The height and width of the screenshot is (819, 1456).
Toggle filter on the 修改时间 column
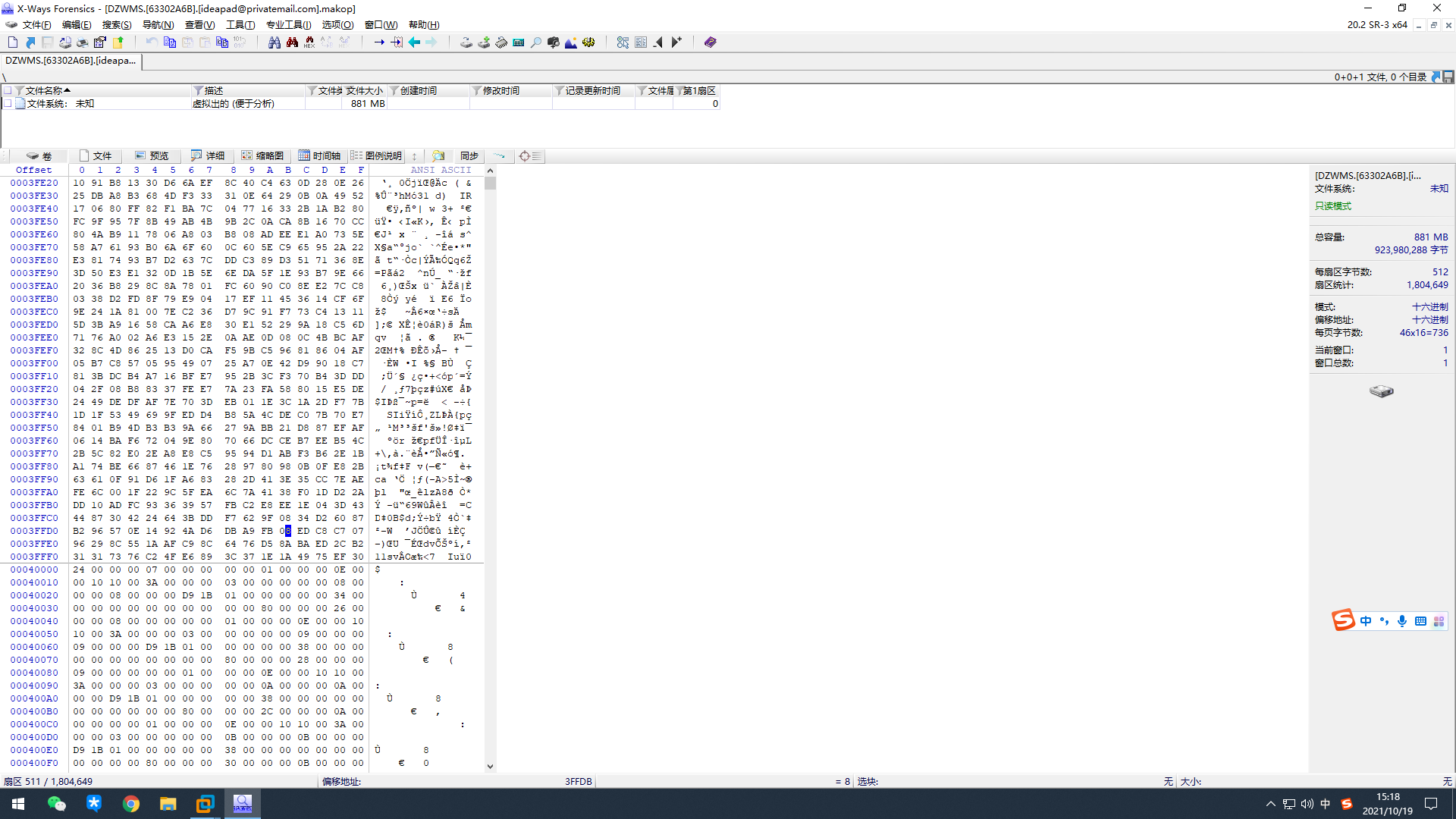click(477, 90)
